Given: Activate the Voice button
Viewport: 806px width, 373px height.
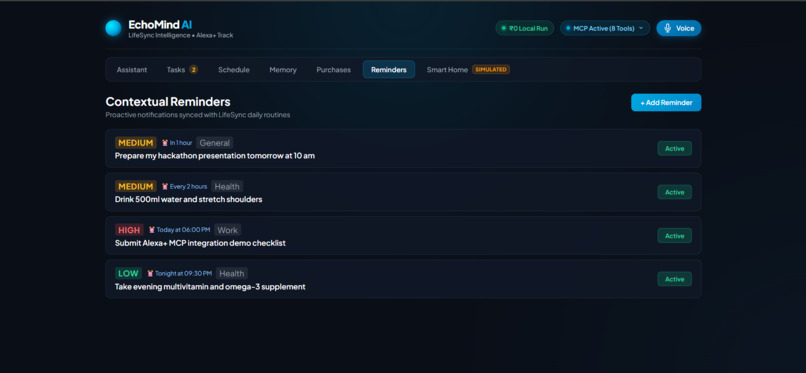Looking at the screenshot, I should click(x=679, y=28).
